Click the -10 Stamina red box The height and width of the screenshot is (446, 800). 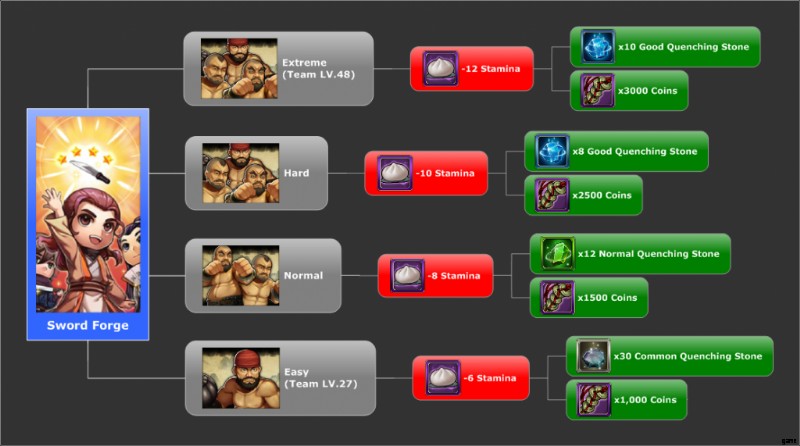(426, 173)
